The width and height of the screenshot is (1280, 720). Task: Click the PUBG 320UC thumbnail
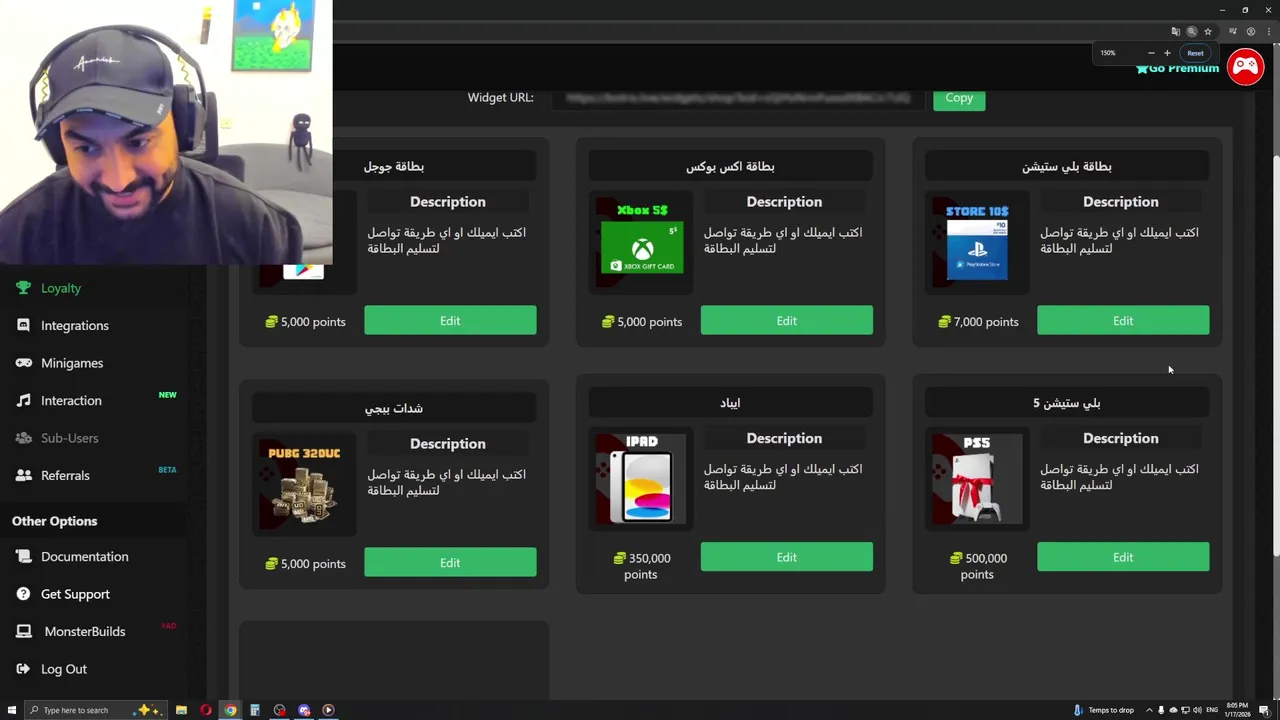[x=304, y=484]
